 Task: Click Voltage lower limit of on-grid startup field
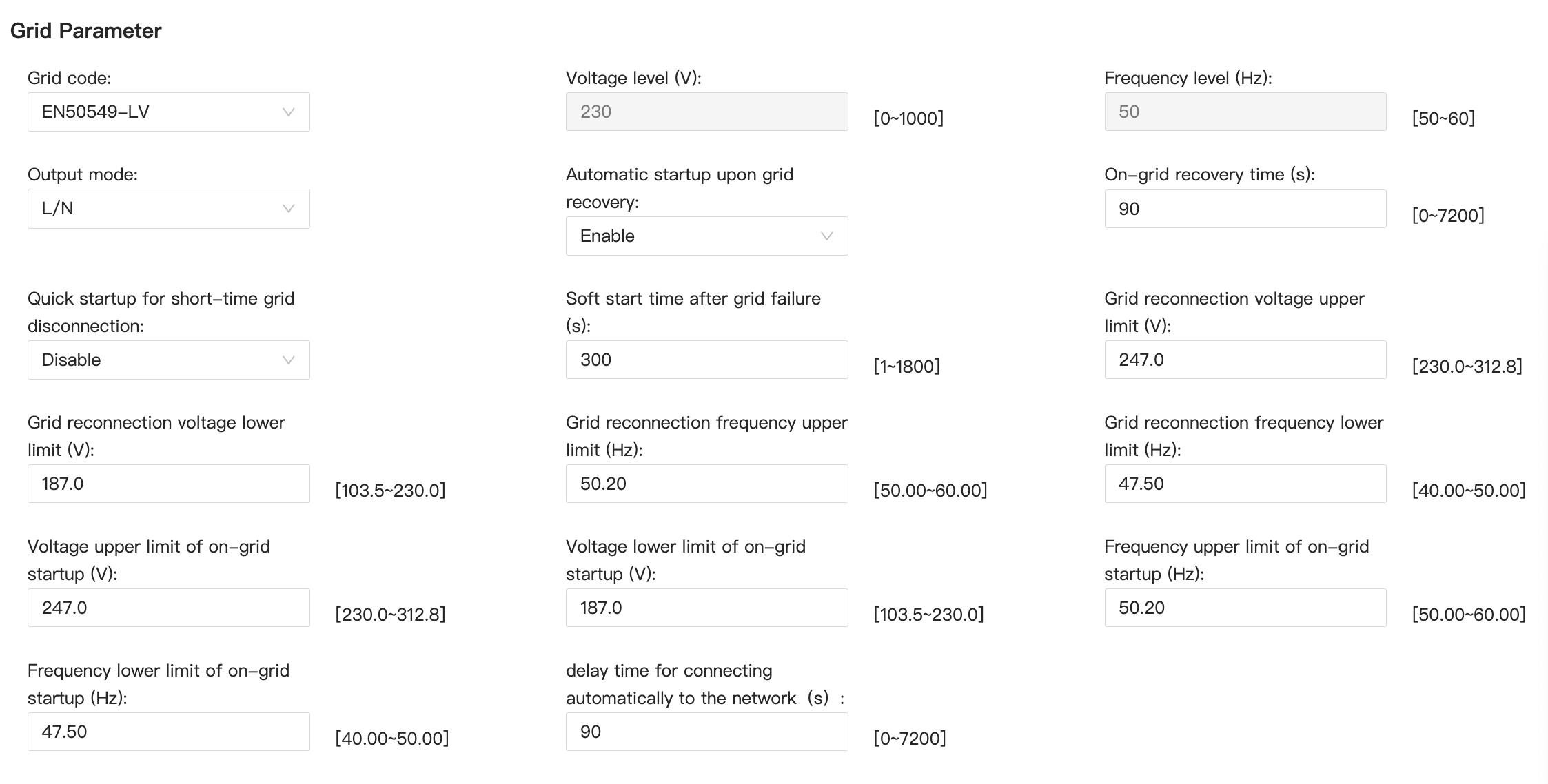coord(706,608)
